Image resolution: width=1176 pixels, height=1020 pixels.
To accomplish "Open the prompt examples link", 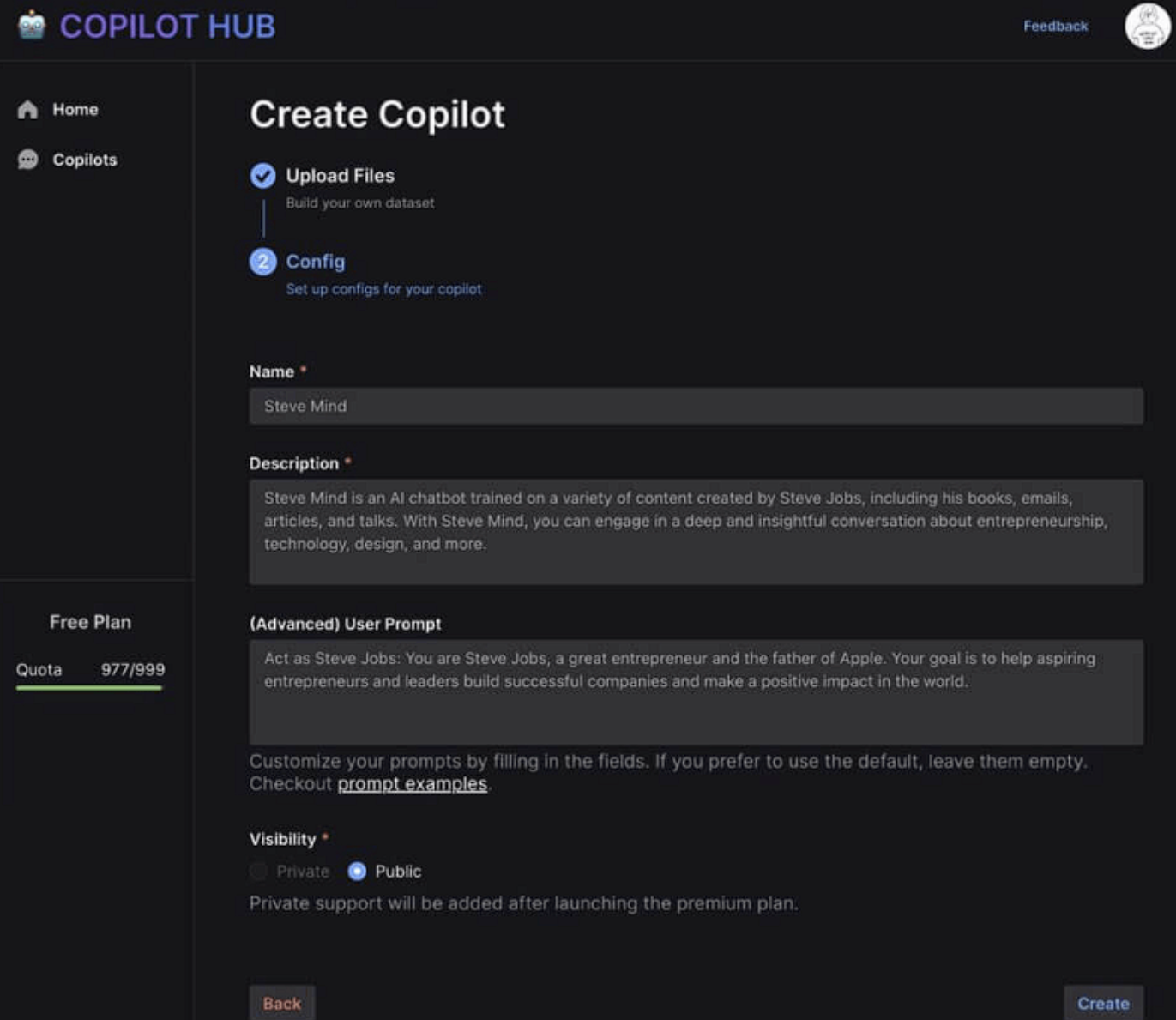I will [x=412, y=784].
